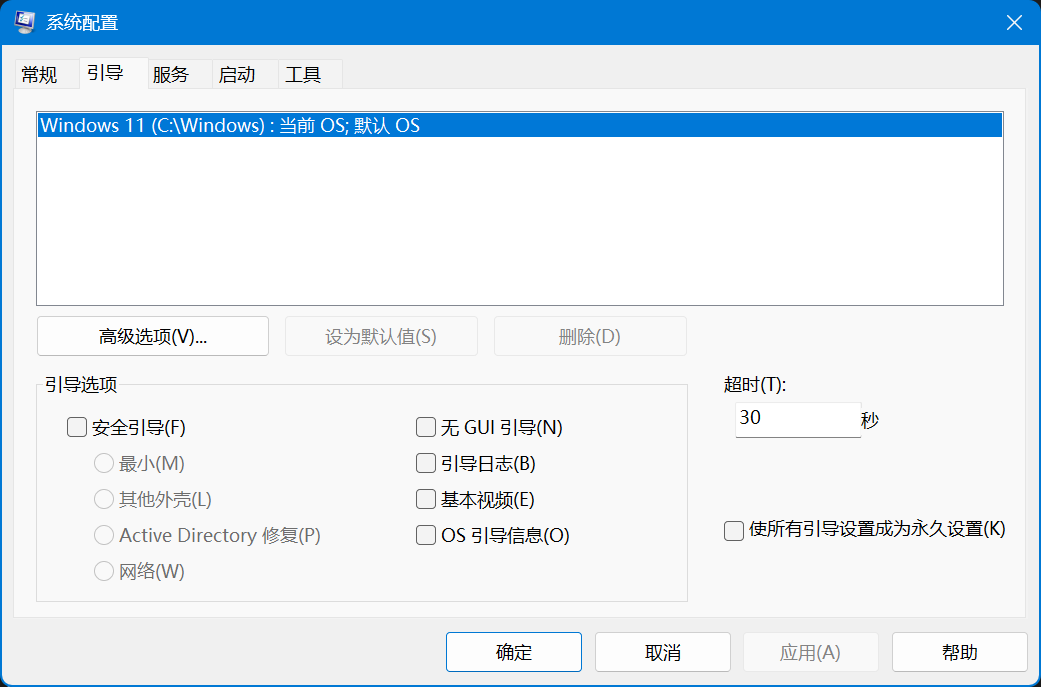The height and width of the screenshot is (687, 1041).
Task: Open 高级选项 dialog
Action: (152, 336)
